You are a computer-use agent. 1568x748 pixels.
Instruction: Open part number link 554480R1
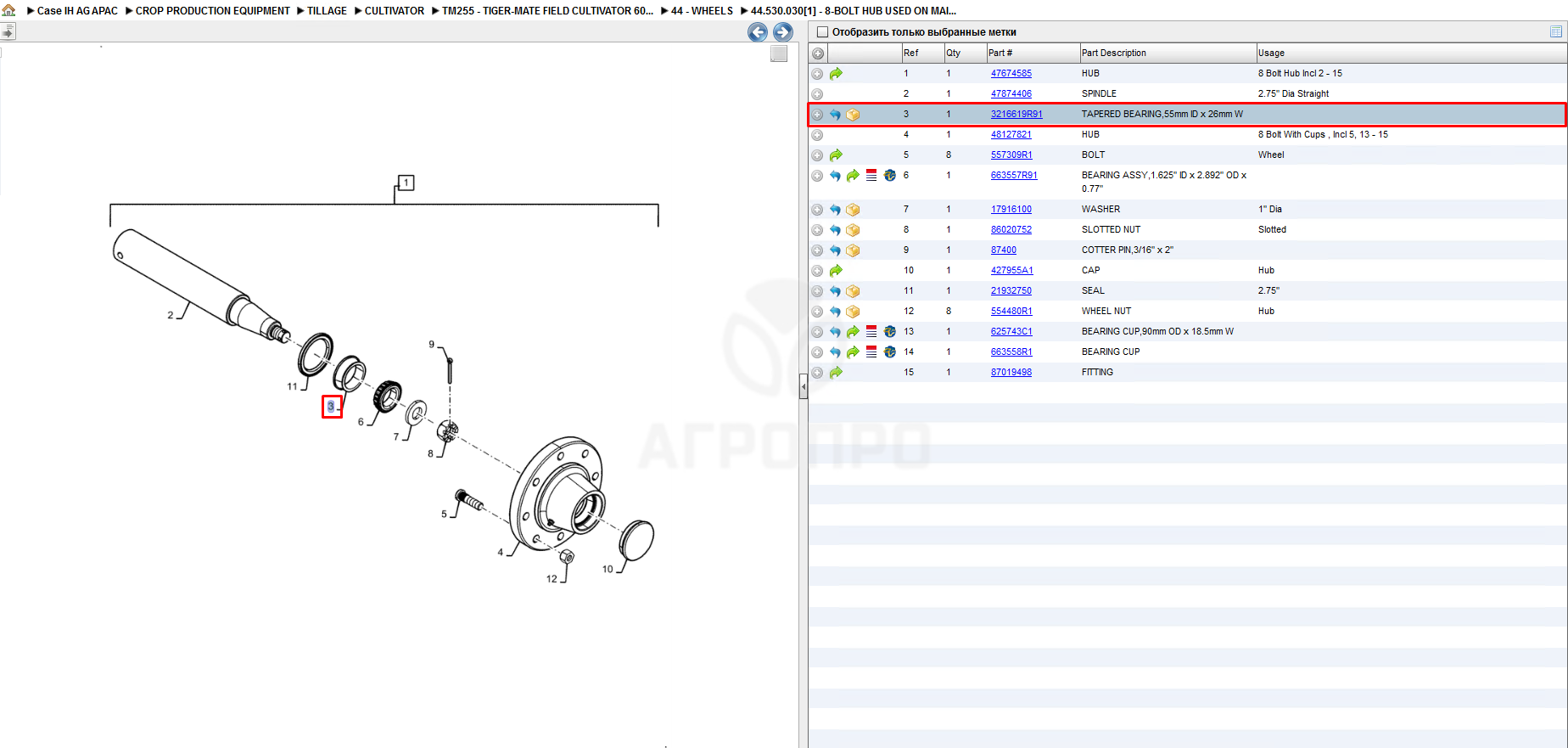click(1011, 312)
